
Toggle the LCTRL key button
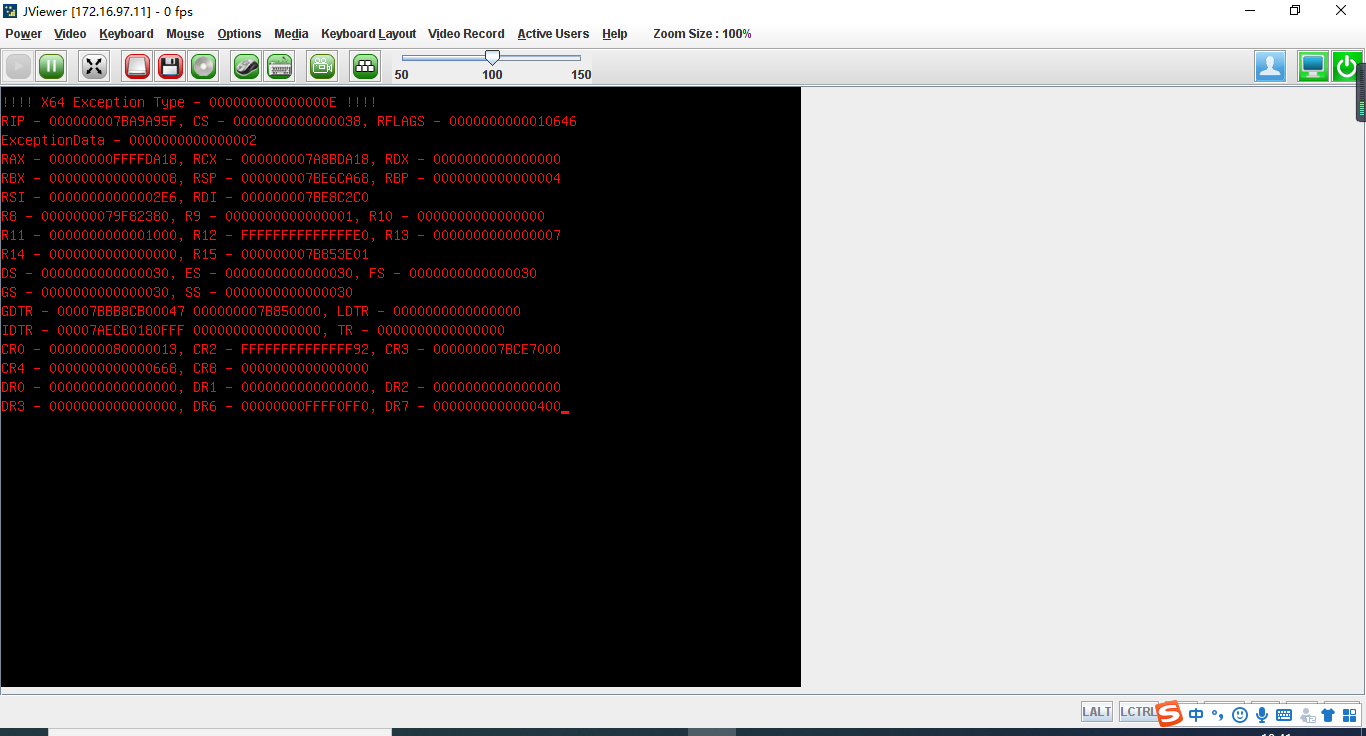click(1138, 712)
